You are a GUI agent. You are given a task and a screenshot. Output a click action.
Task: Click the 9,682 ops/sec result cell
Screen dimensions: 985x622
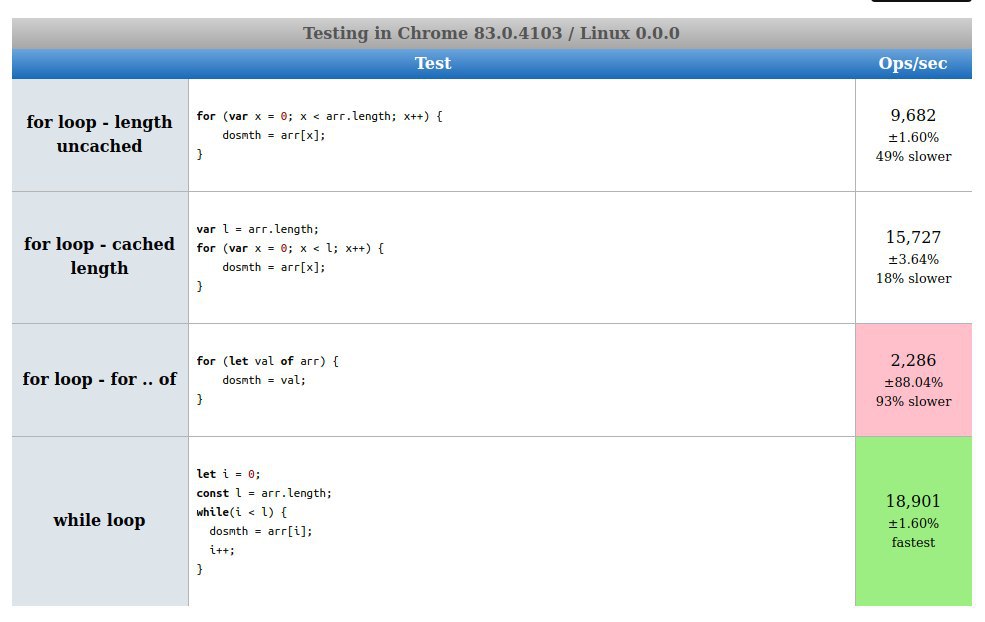913,135
